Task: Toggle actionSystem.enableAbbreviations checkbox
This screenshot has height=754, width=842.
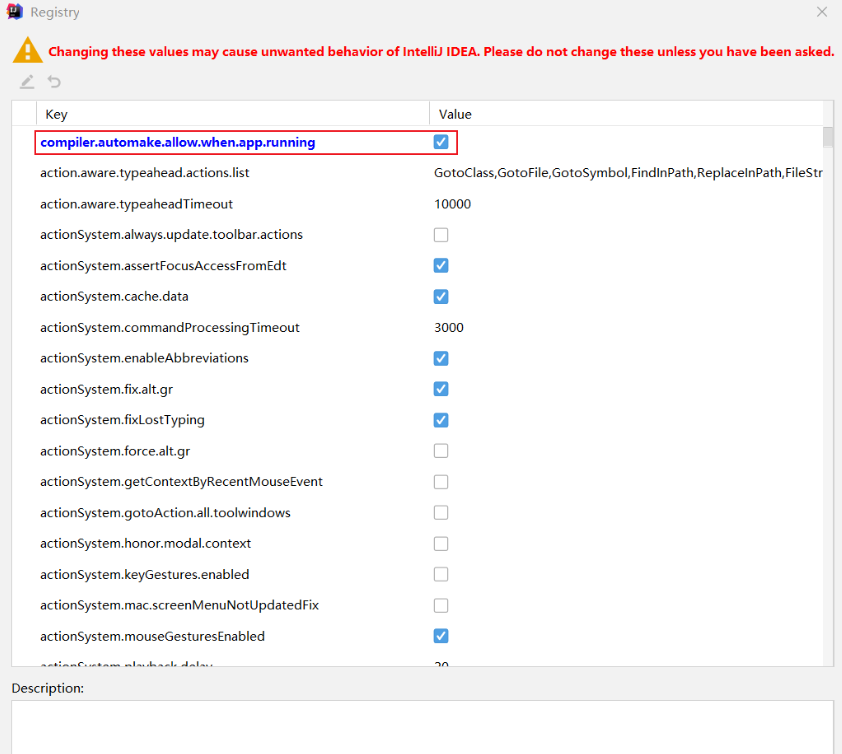Action: point(441,358)
